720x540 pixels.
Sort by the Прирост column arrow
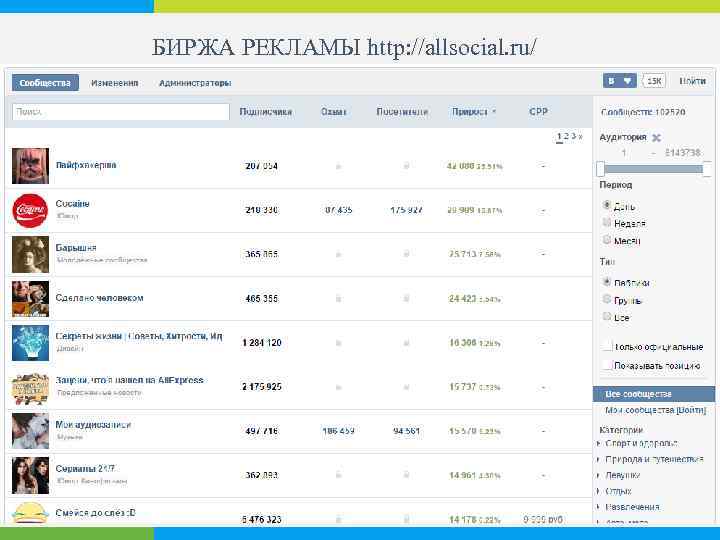click(494, 112)
